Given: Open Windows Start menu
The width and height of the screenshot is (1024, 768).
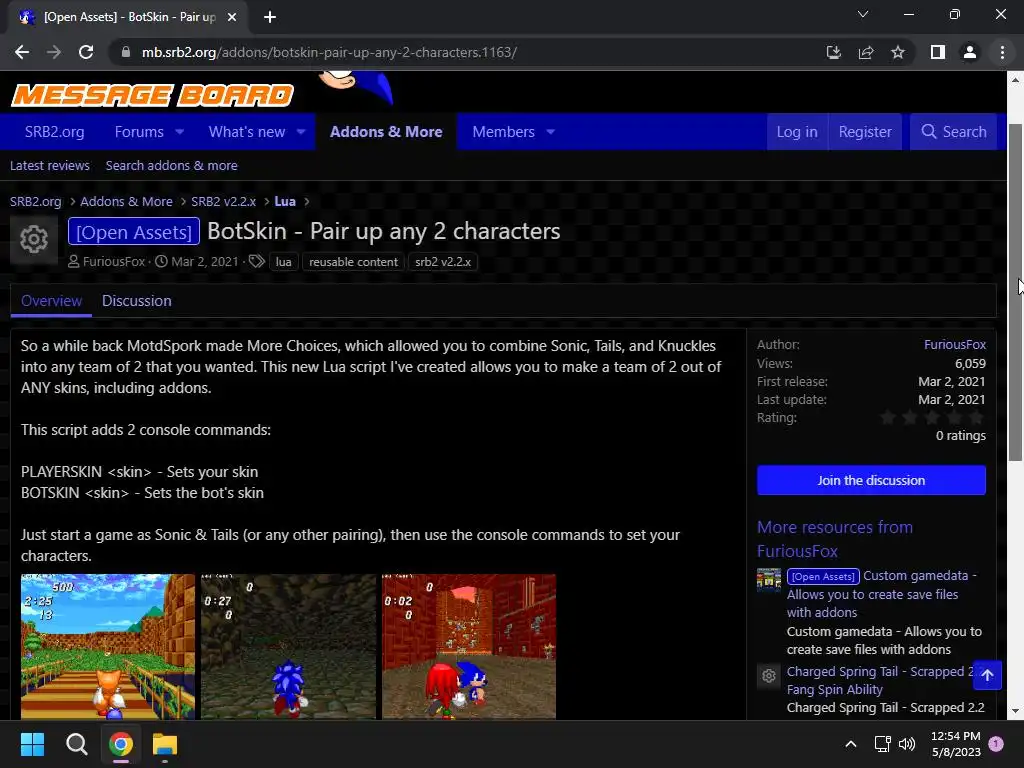Looking at the screenshot, I should [32, 744].
